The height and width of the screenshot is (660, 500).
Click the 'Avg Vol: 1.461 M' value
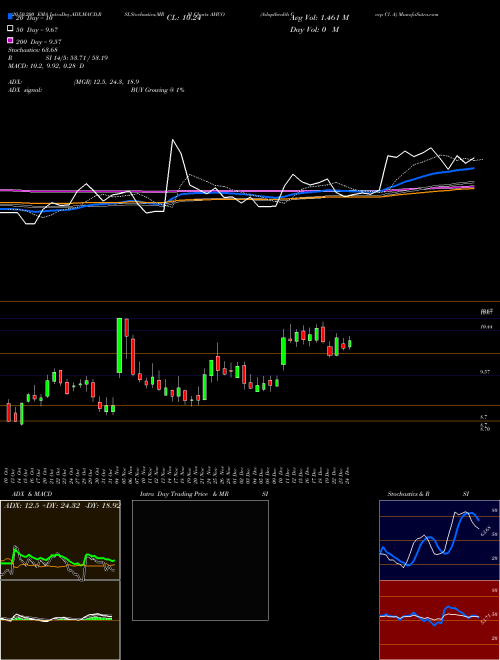(319, 18)
